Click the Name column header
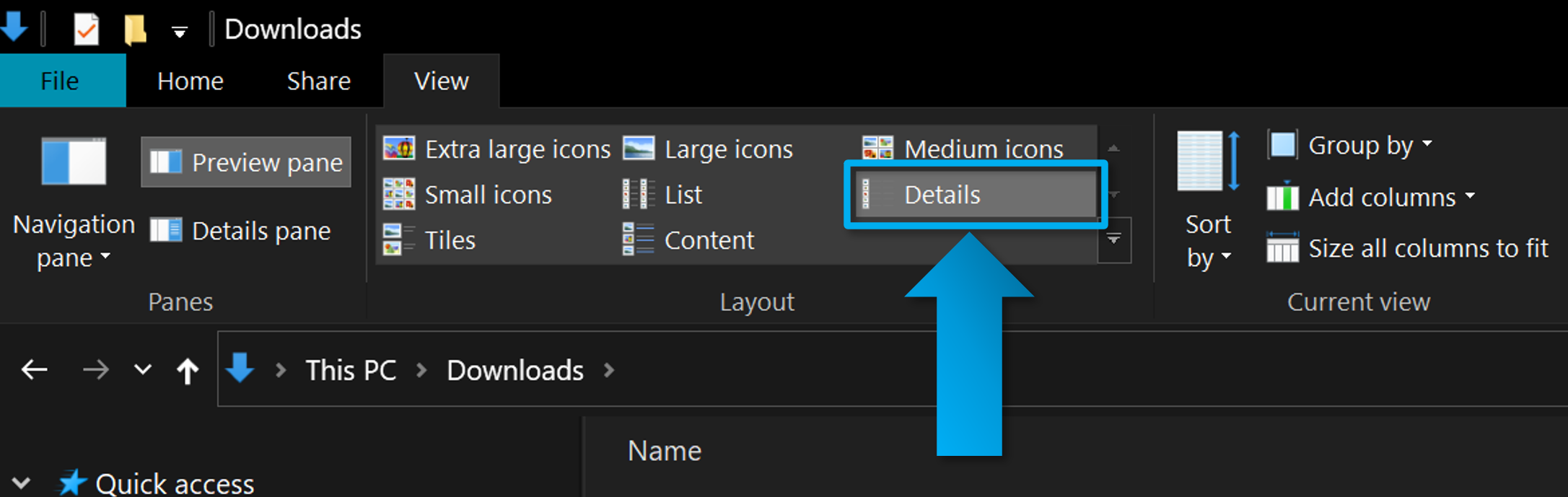Screen dimensions: 1568x497 (665, 451)
